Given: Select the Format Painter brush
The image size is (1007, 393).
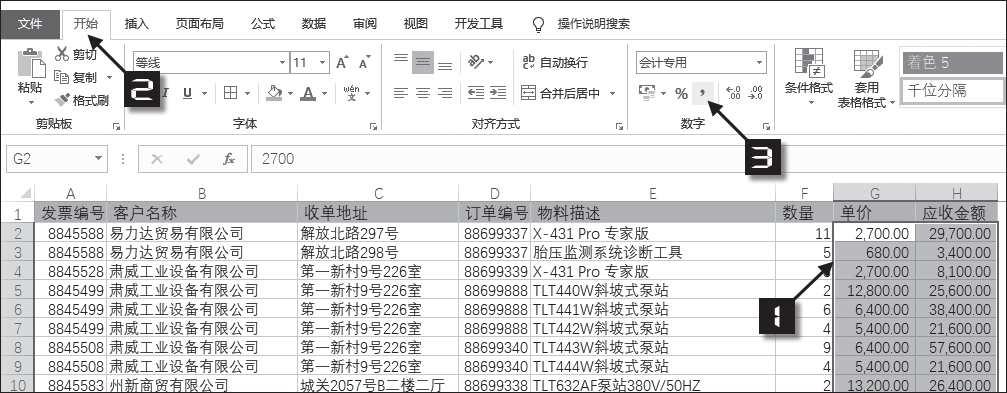Looking at the screenshot, I should [62, 100].
